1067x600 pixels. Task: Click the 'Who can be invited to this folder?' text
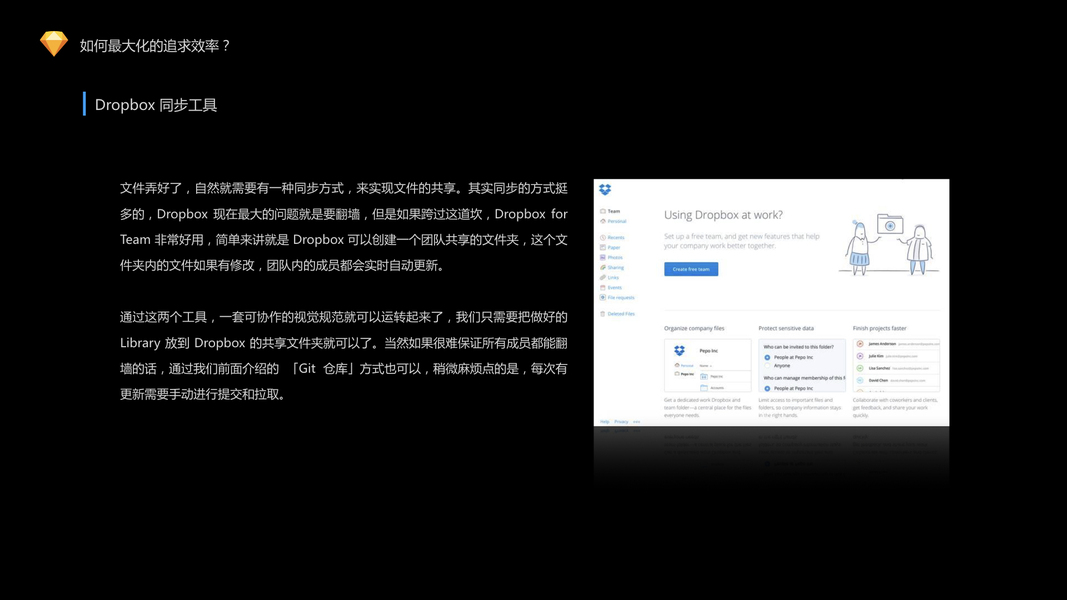tap(799, 347)
